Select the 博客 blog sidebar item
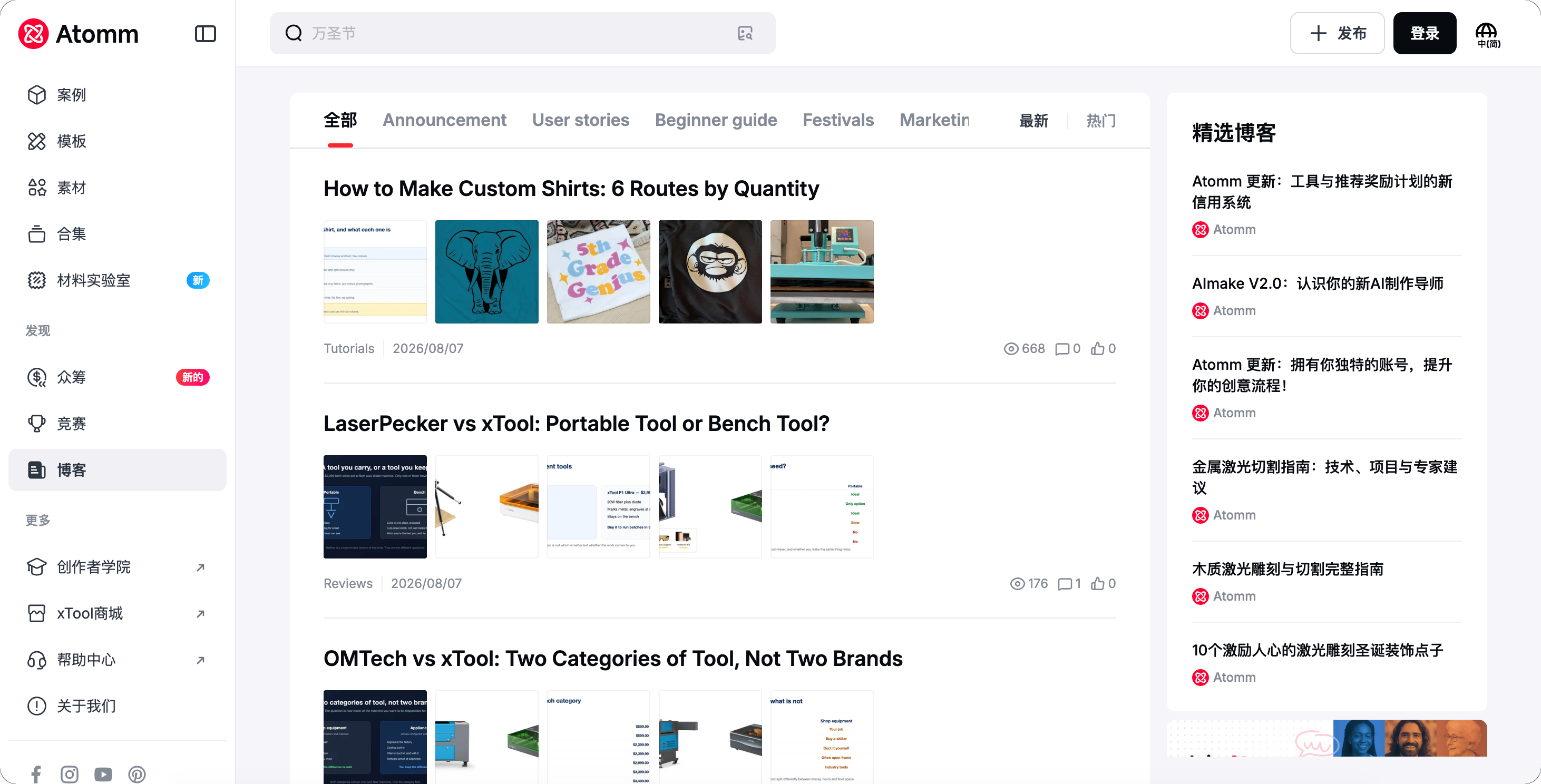 [117, 470]
